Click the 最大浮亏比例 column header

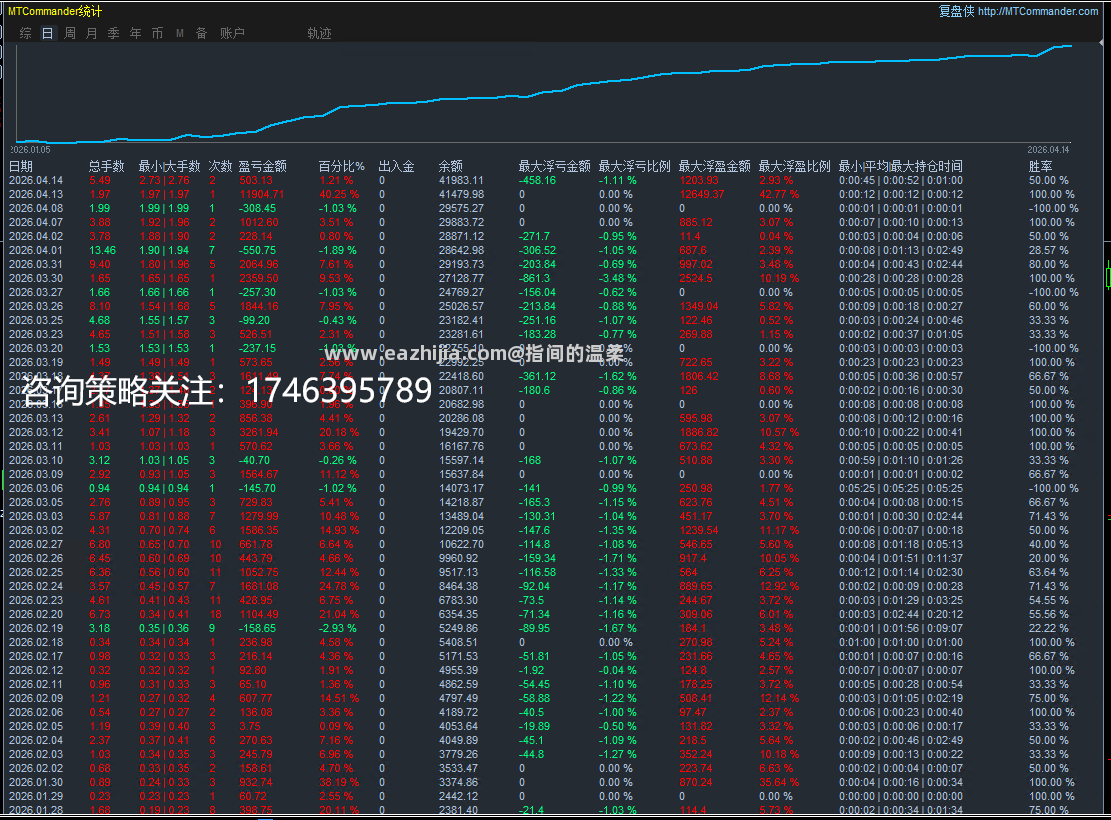click(x=634, y=167)
